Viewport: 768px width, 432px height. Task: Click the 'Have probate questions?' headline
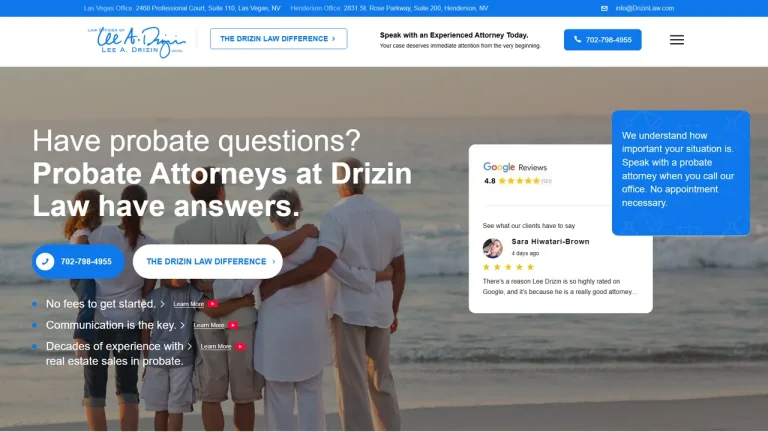[x=196, y=141]
